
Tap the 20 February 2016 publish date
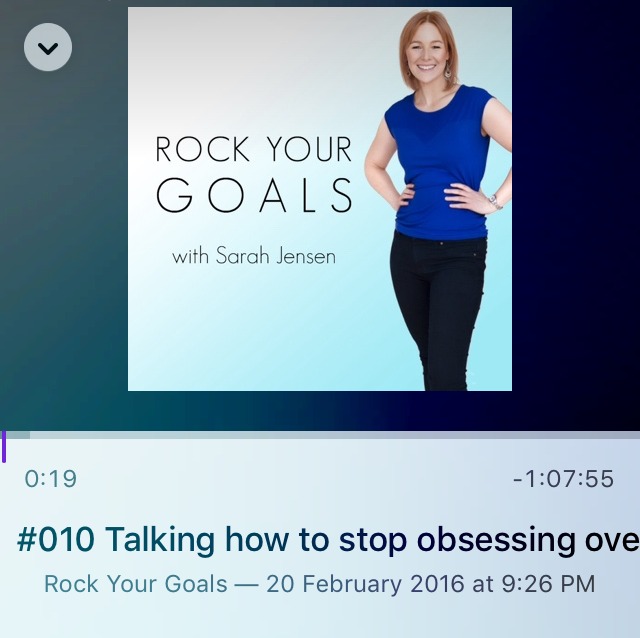[x=365, y=584]
